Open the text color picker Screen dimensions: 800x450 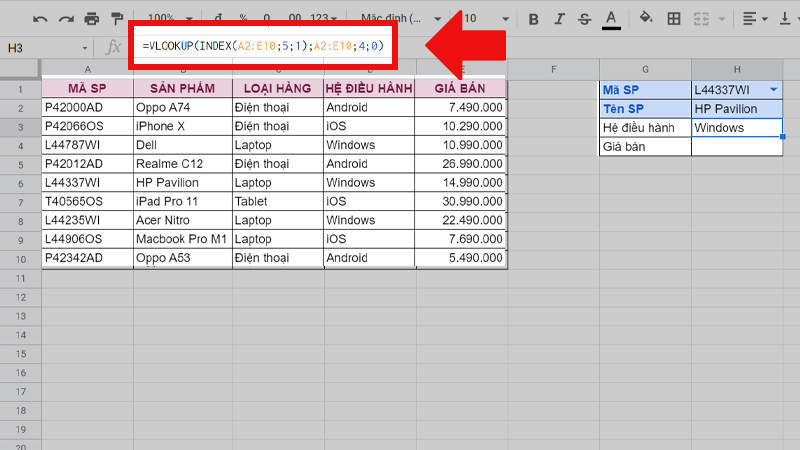pos(611,19)
